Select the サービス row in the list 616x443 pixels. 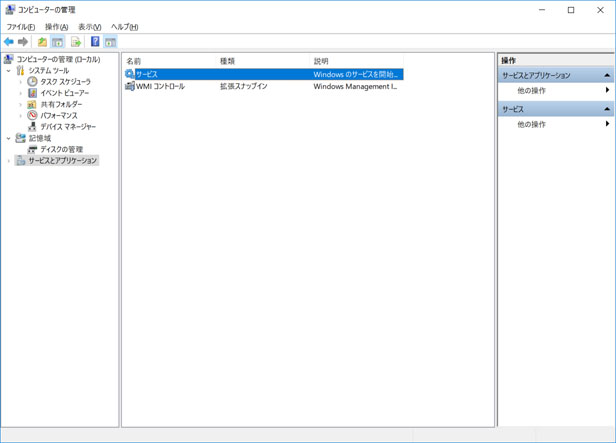pos(264,74)
